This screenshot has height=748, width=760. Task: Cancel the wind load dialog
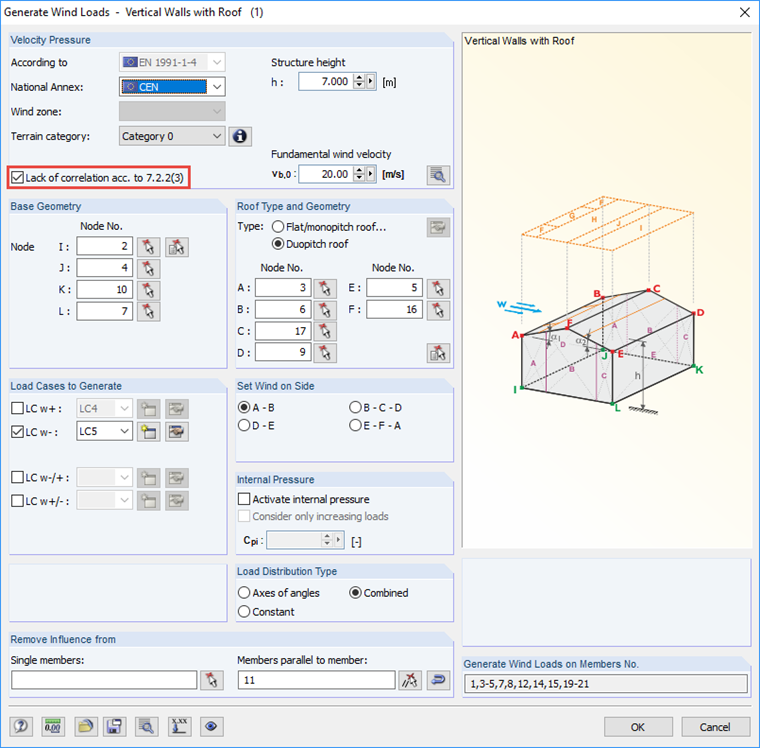(715, 727)
